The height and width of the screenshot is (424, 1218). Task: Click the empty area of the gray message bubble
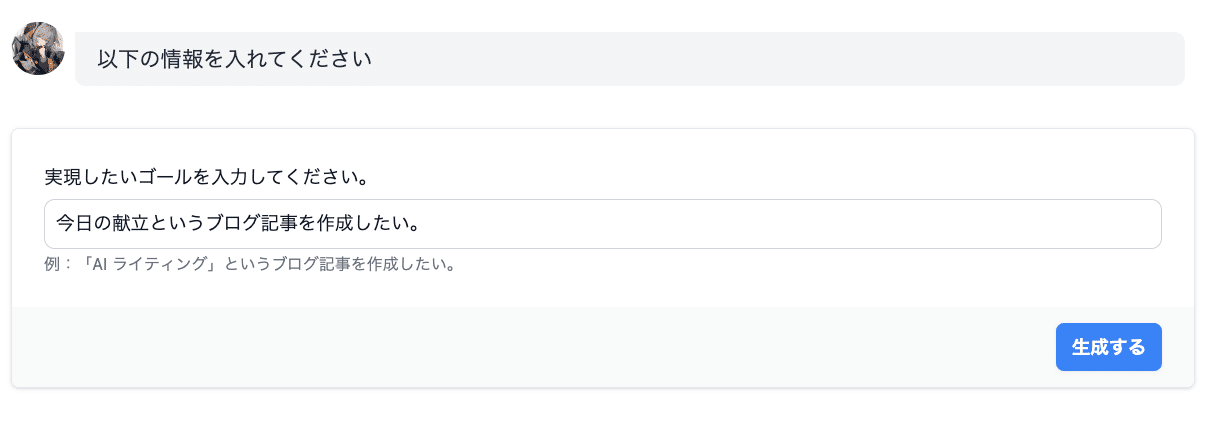tap(780, 59)
